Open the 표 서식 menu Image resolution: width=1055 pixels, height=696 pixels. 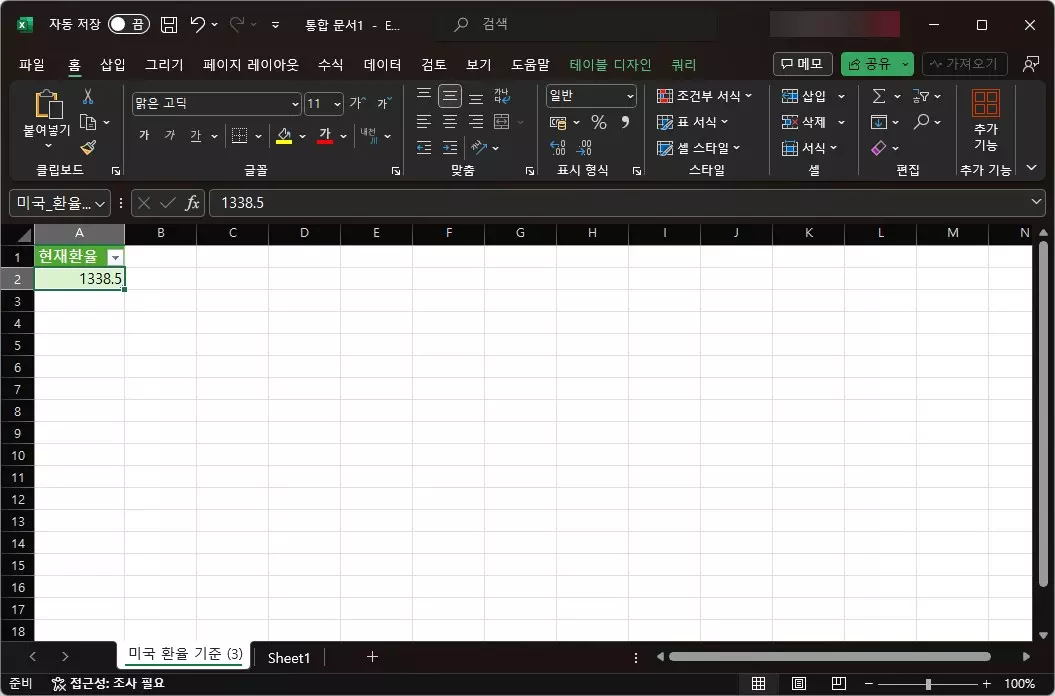coord(692,122)
